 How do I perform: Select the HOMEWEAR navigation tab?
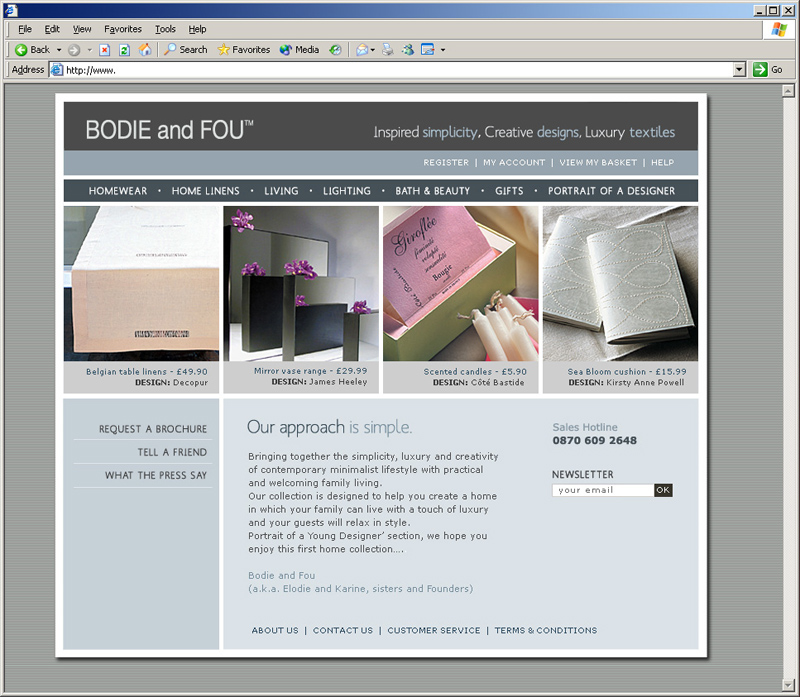pos(118,191)
